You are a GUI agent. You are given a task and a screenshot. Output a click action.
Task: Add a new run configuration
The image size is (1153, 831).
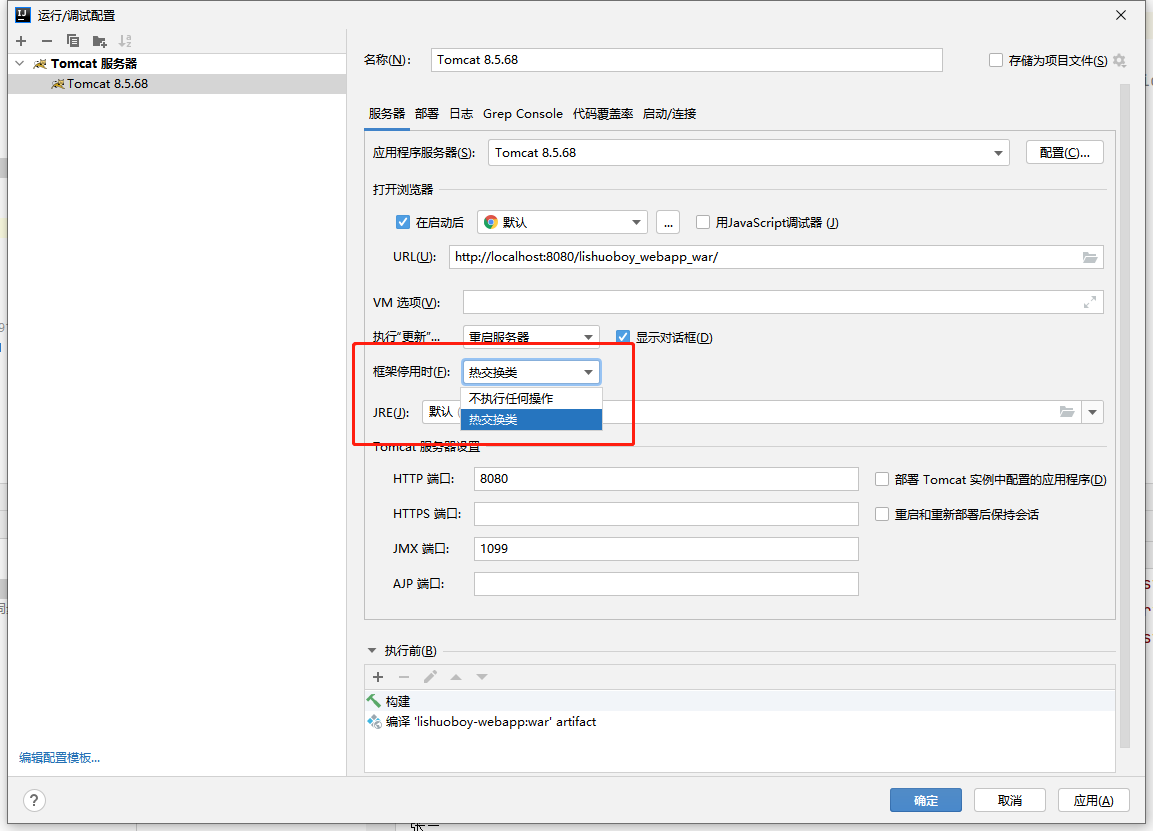(21, 41)
